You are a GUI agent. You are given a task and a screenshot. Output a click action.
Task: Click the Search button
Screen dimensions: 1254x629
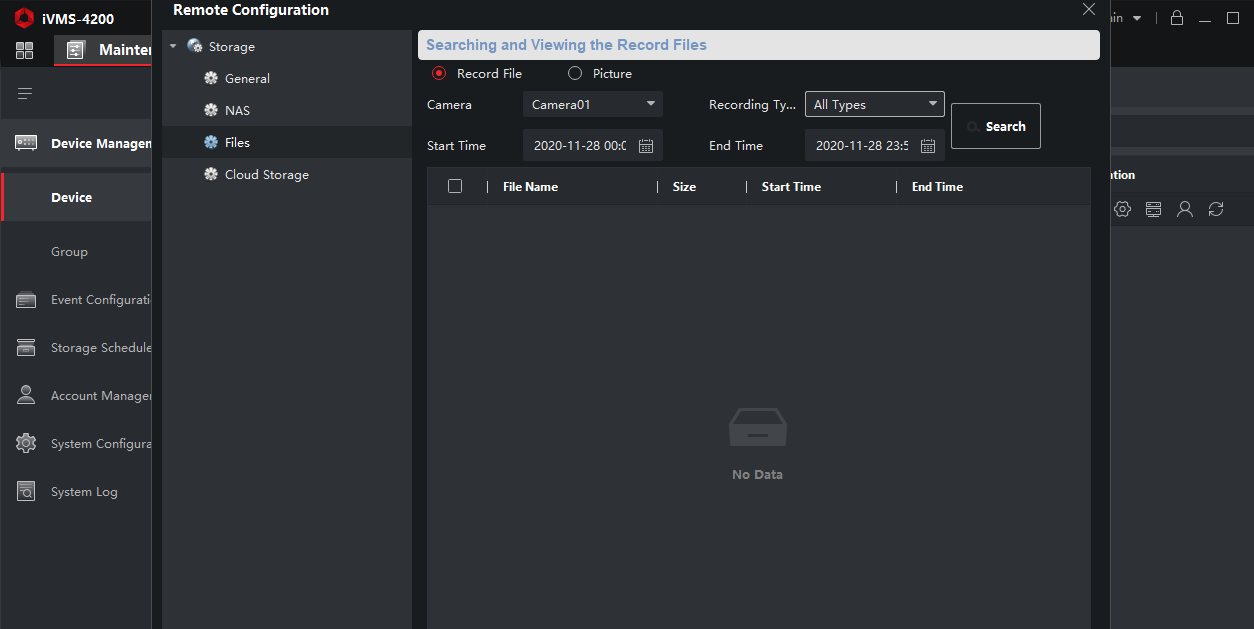point(995,126)
